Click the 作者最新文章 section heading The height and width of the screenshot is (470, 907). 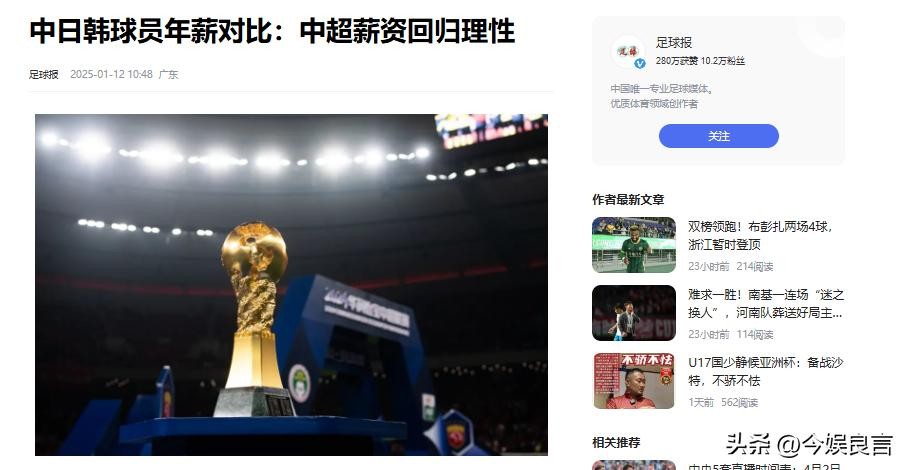coord(628,199)
